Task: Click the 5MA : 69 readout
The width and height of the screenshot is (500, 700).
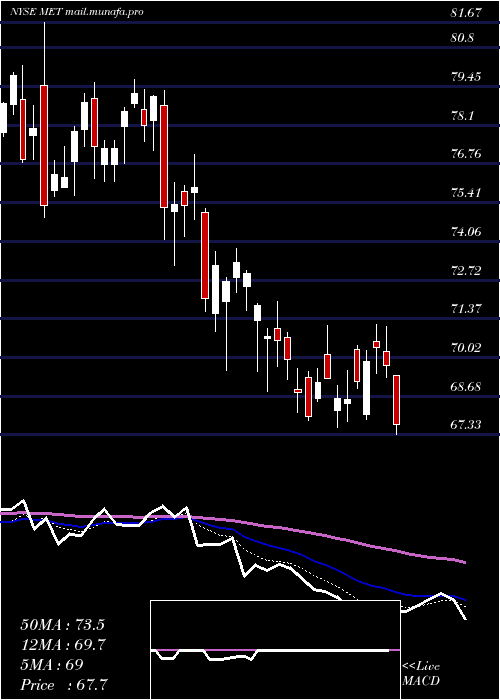Action: [x=52, y=664]
